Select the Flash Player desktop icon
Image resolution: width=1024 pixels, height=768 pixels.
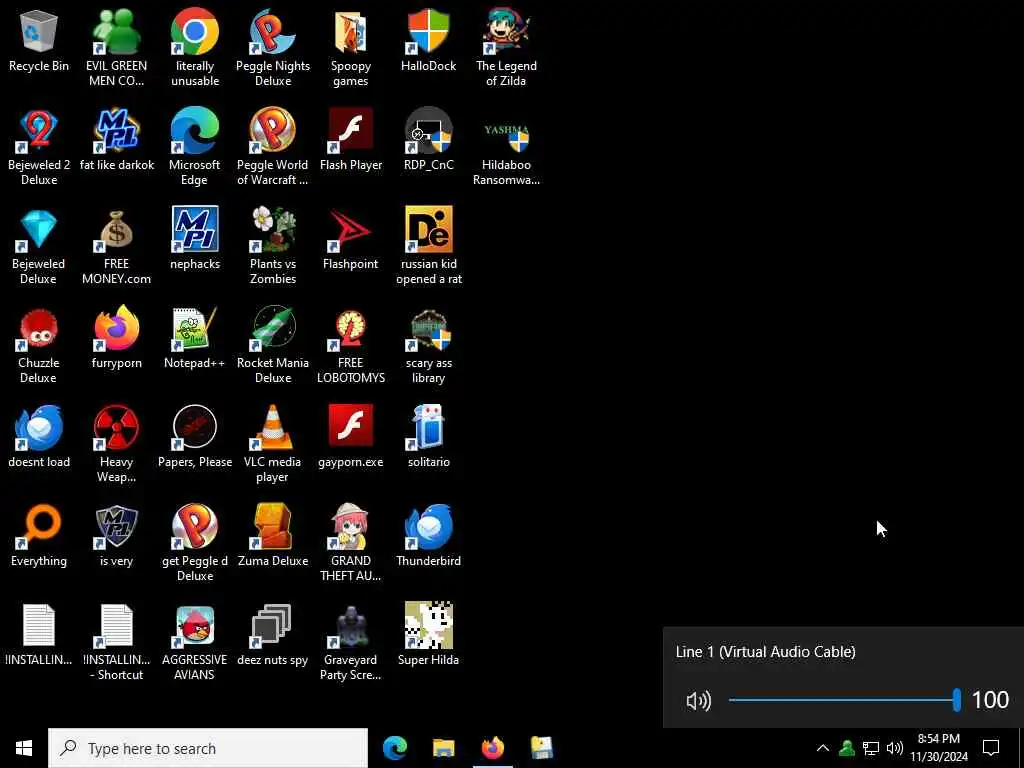click(351, 140)
